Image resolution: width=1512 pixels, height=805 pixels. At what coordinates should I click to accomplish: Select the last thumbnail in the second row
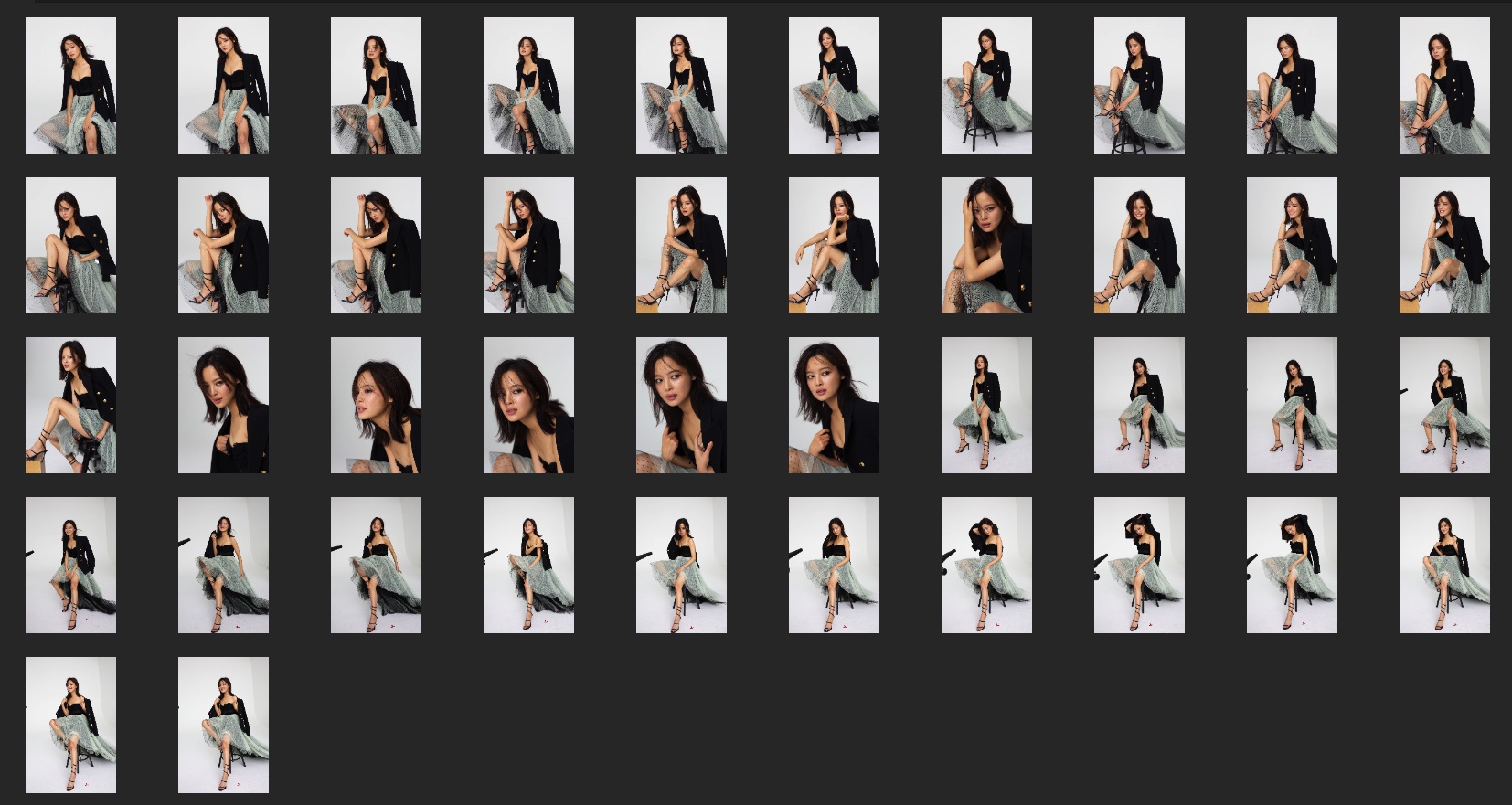coord(1444,245)
